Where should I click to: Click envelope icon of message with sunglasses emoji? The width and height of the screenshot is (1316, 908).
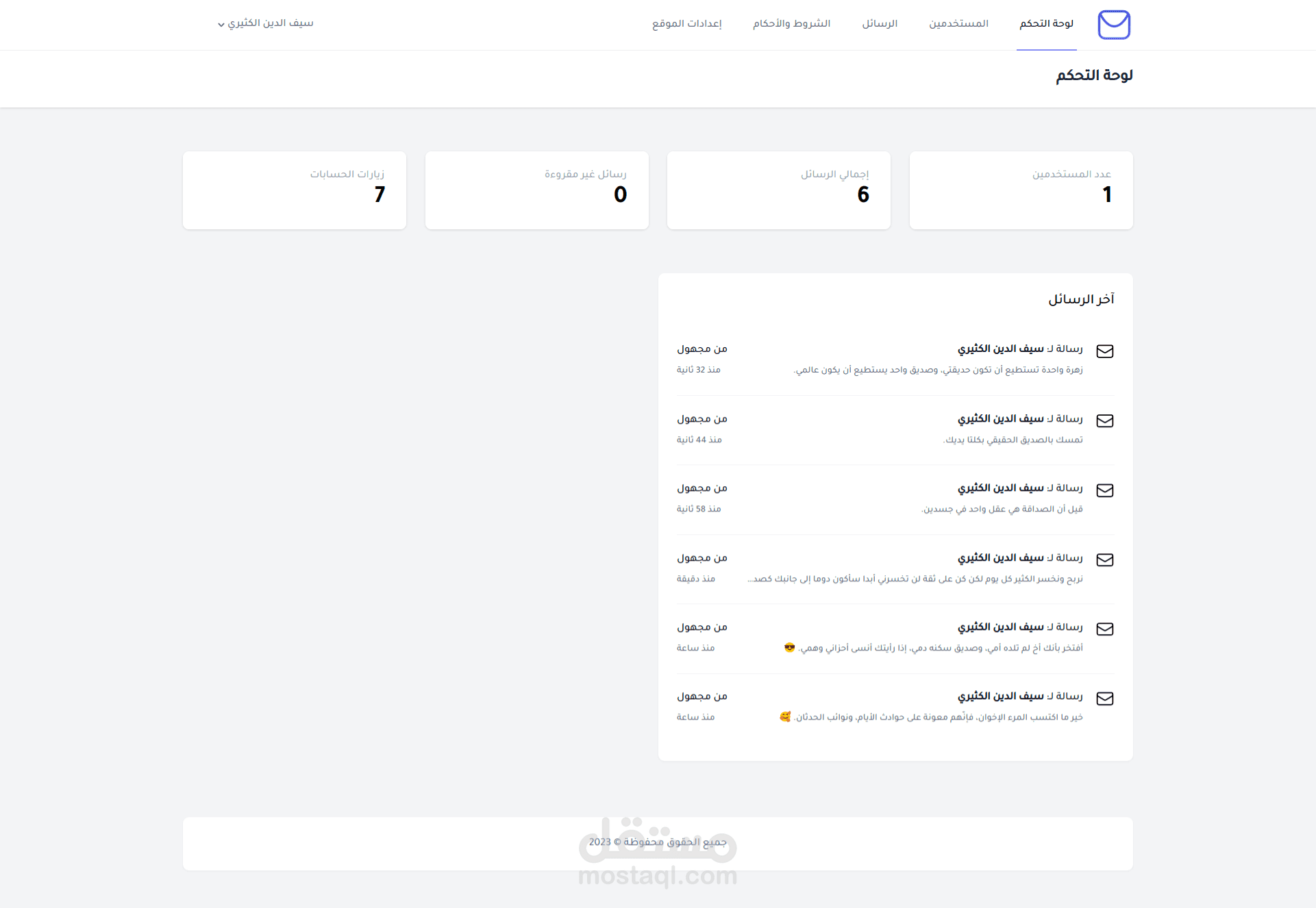tap(1104, 629)
